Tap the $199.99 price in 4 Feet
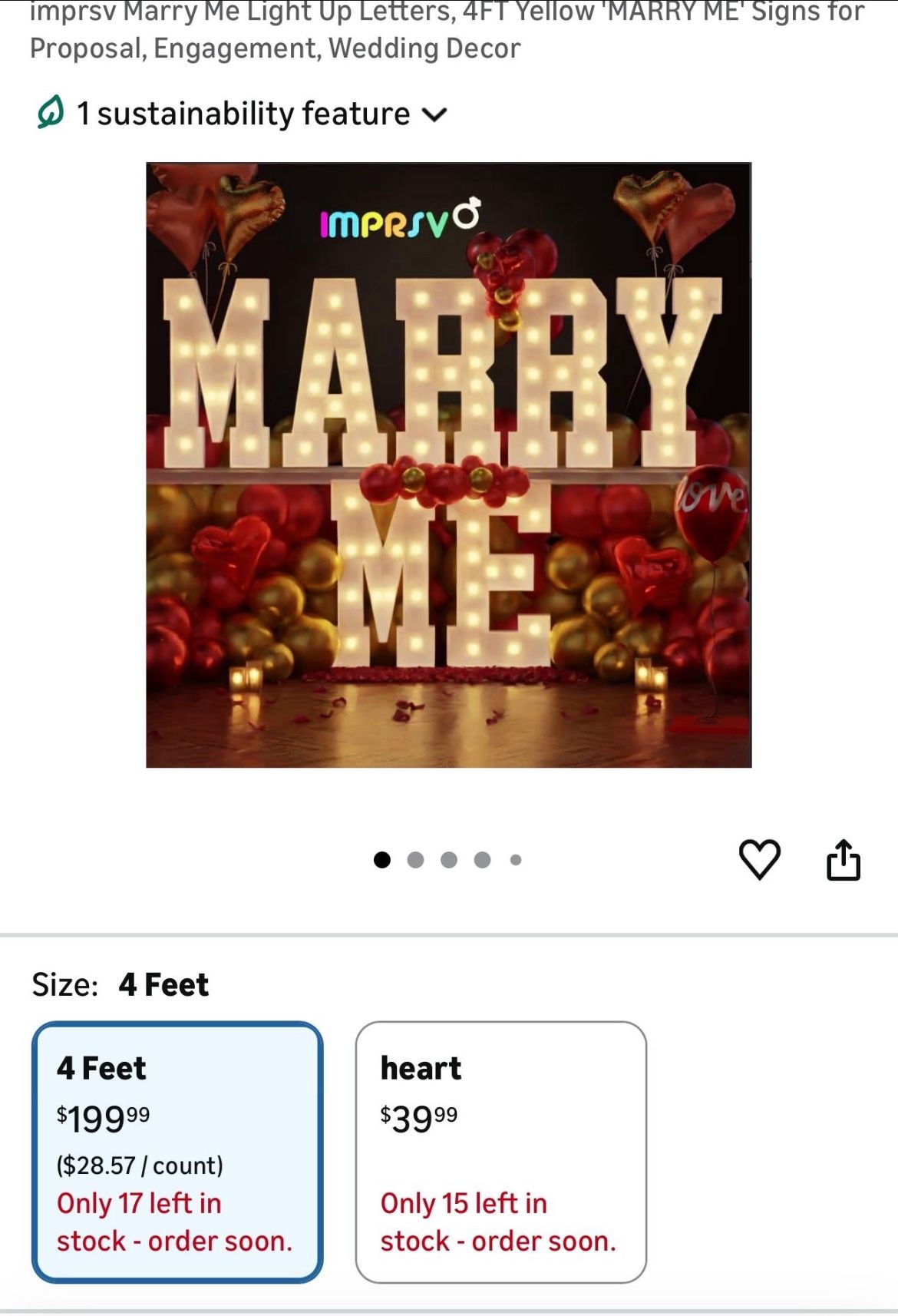 103,1118
